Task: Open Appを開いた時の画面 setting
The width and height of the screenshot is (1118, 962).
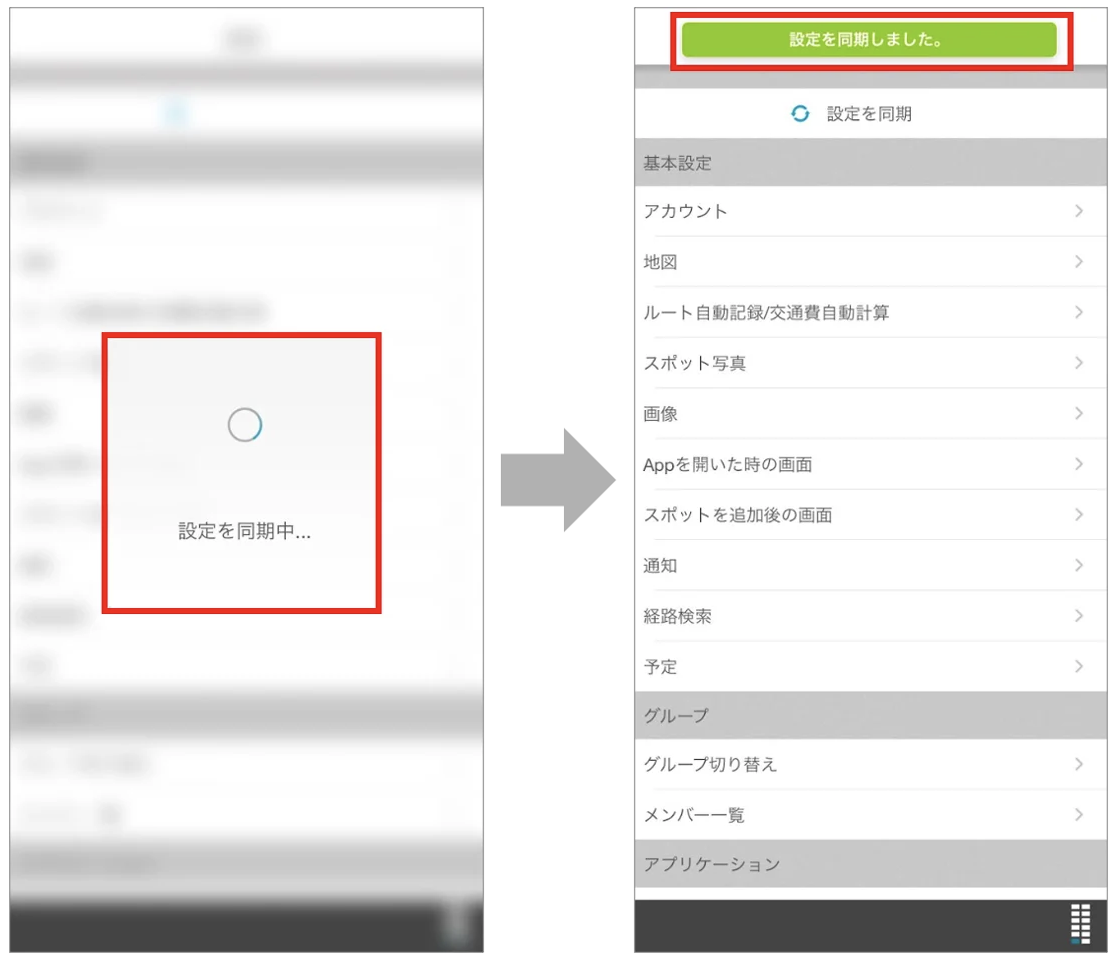Action: [871, 464]
